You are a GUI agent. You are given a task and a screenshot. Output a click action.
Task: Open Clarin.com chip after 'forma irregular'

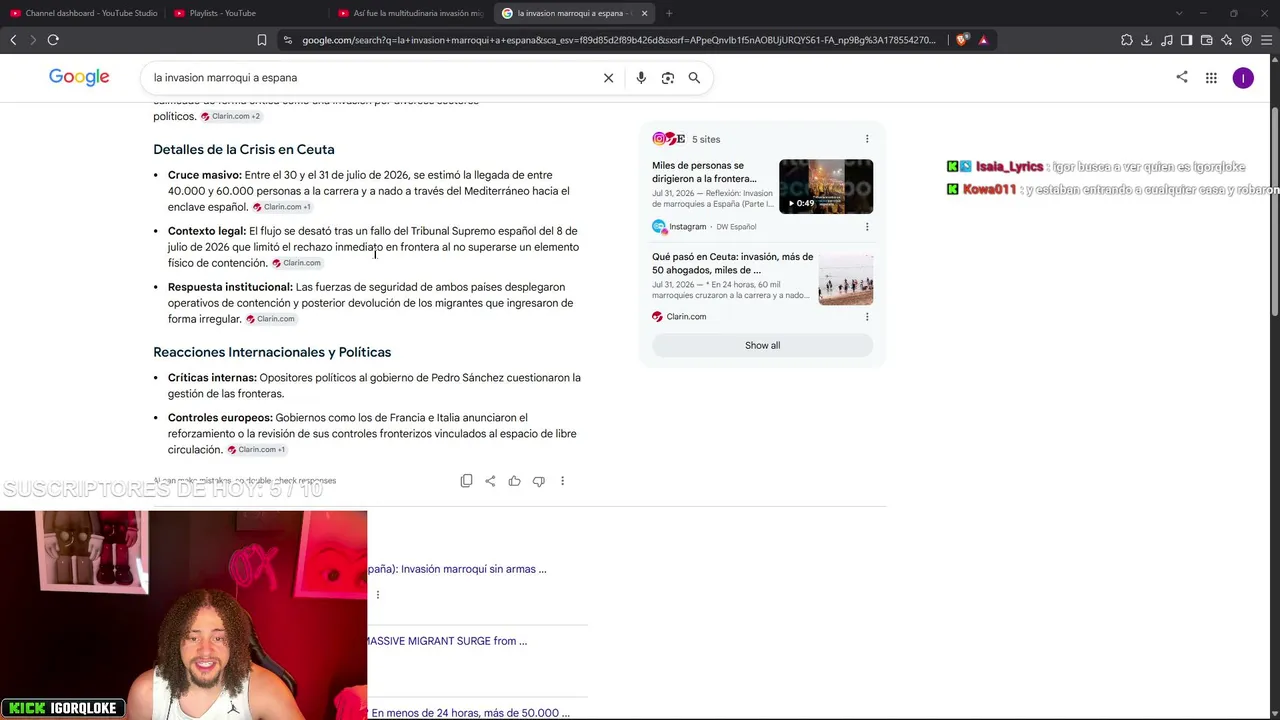[x=271, y=319]
